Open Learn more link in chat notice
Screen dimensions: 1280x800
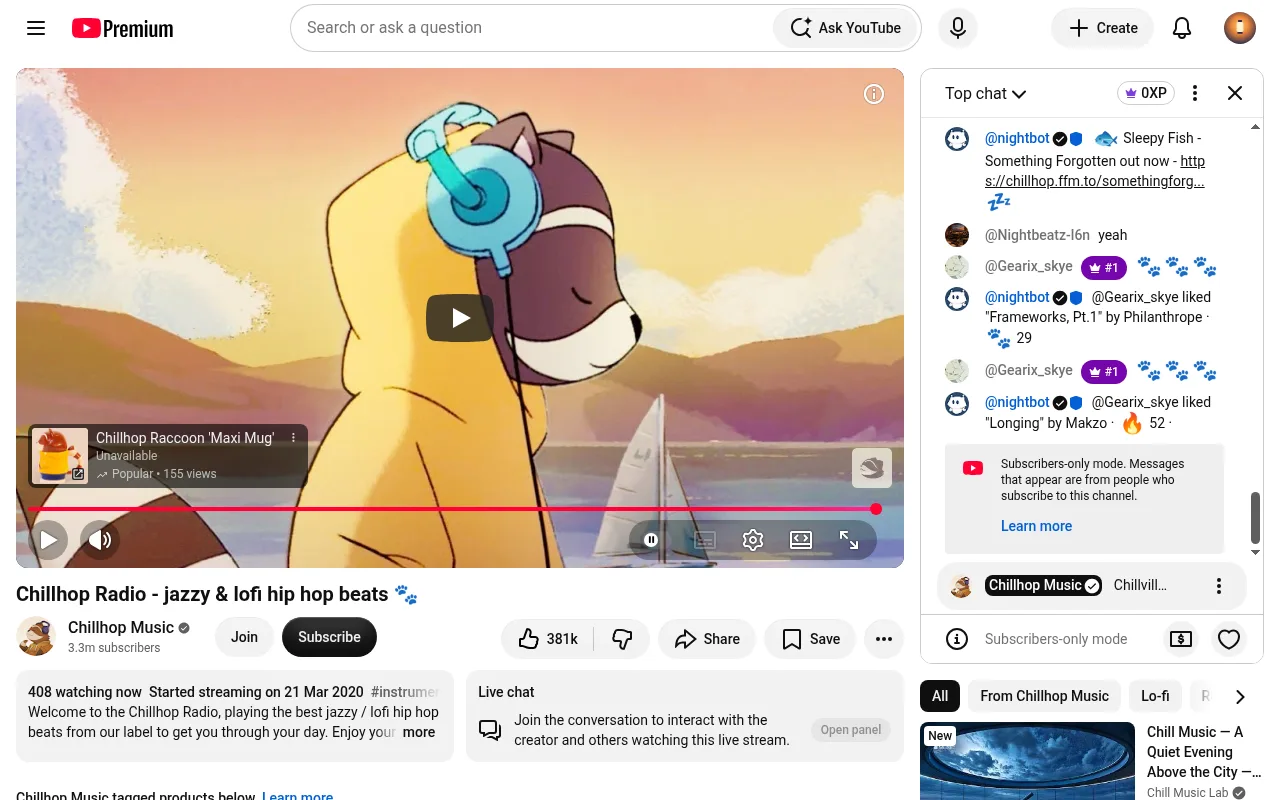[x=1036, y=526]
